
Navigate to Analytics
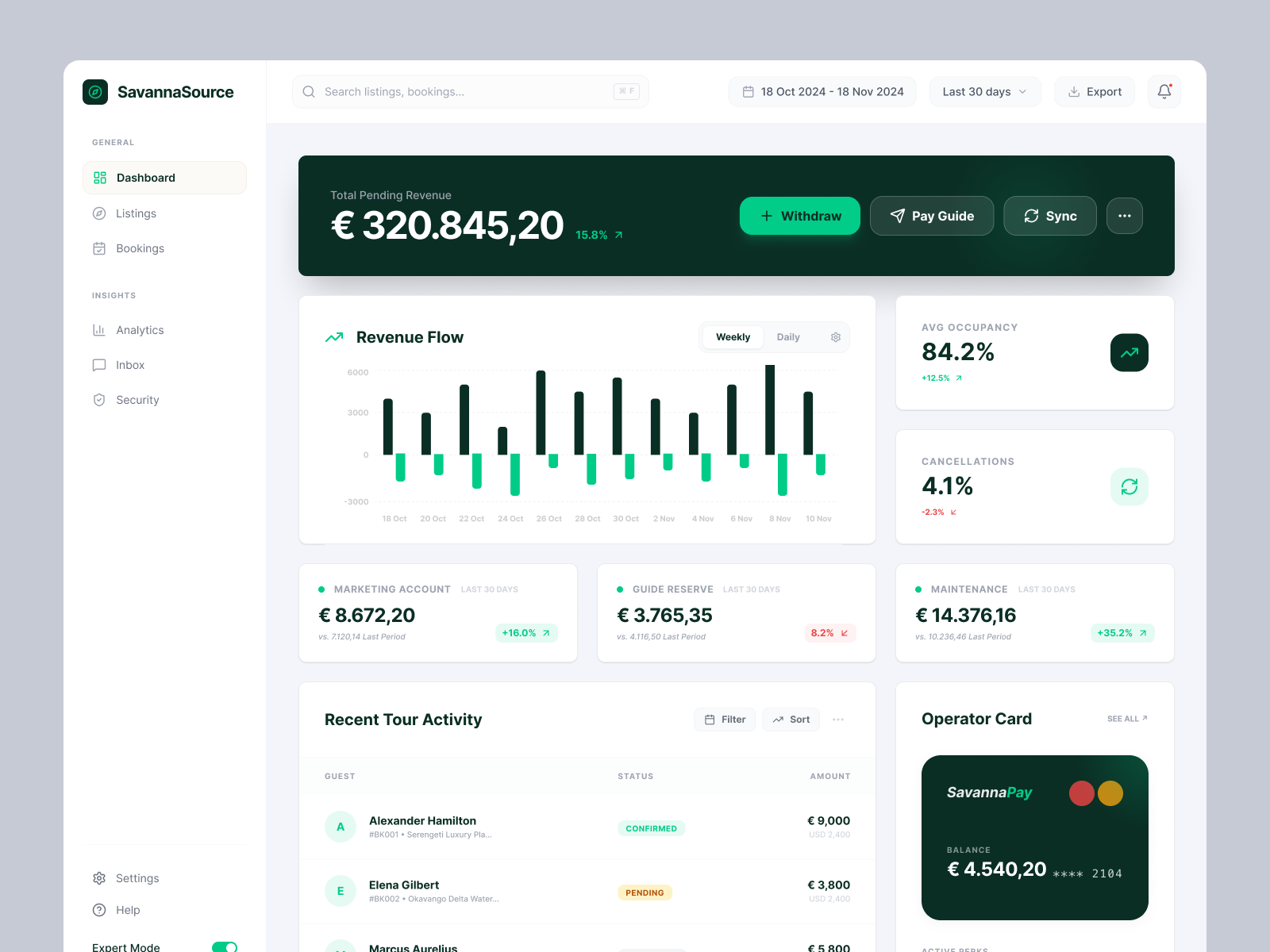164,330
